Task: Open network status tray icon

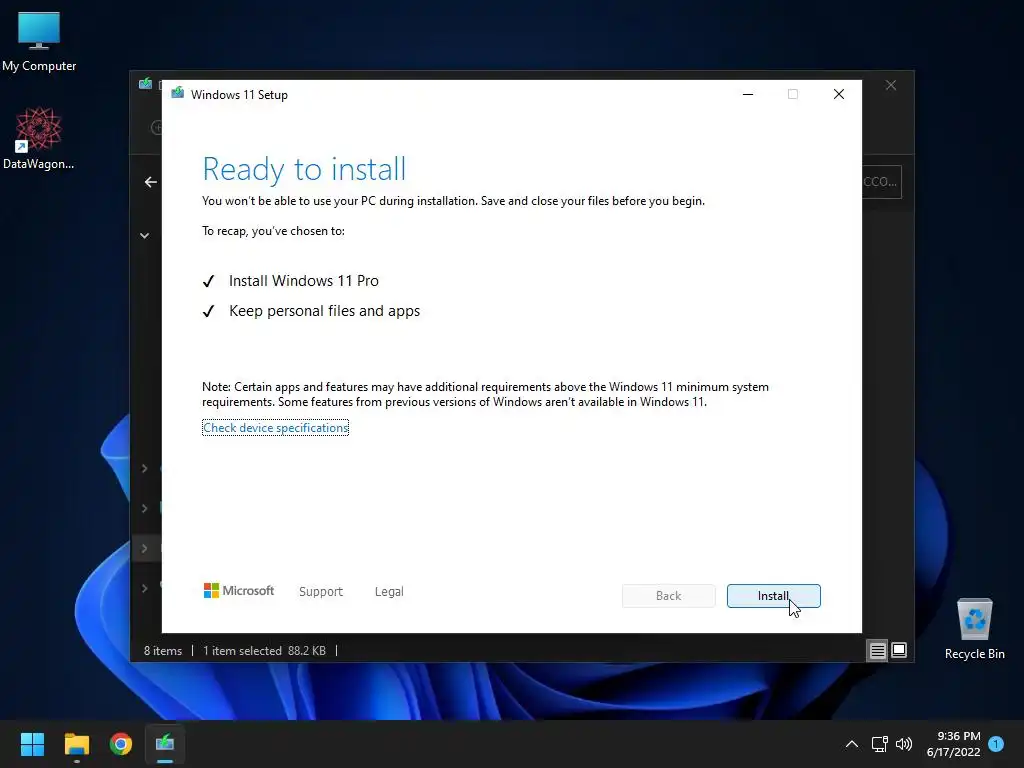Action: pyautogui.click(x=879, y=744)
